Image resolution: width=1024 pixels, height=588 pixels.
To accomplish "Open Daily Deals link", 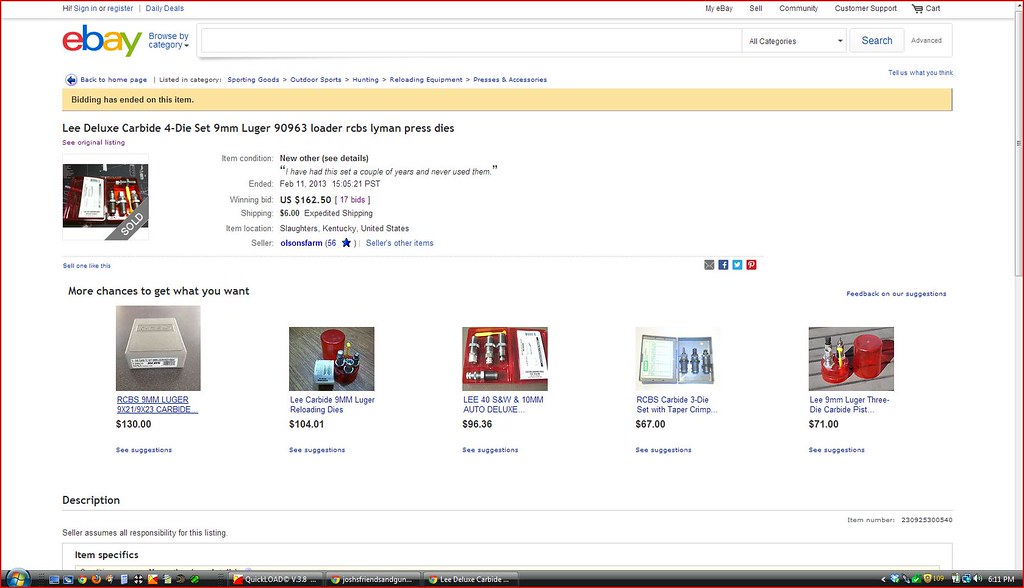I will click(165, 8).
